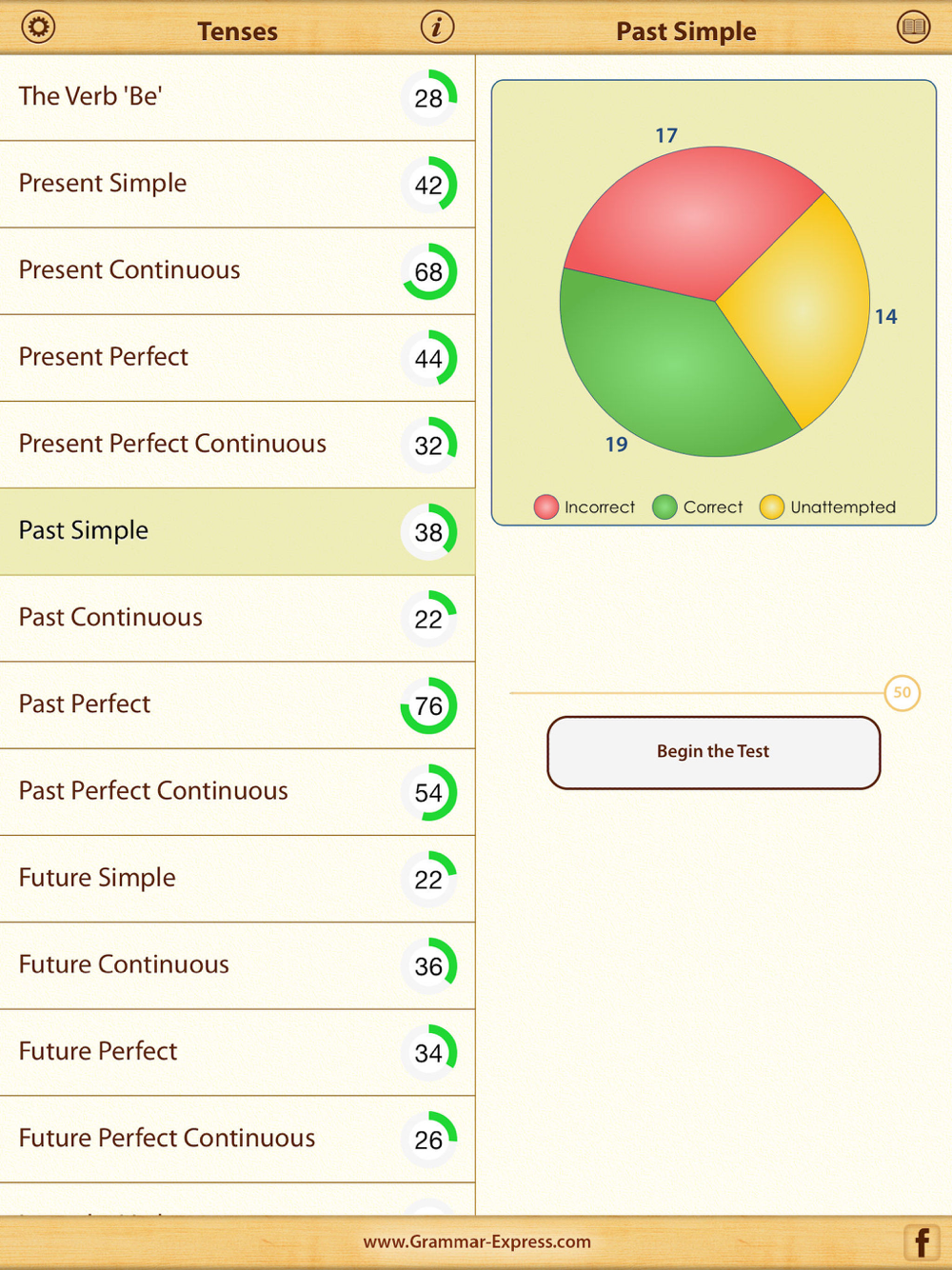The image size is (952, 1270).
Task: Pick Future Perfect Continuous entry
Action: (x=237, y=1140)
